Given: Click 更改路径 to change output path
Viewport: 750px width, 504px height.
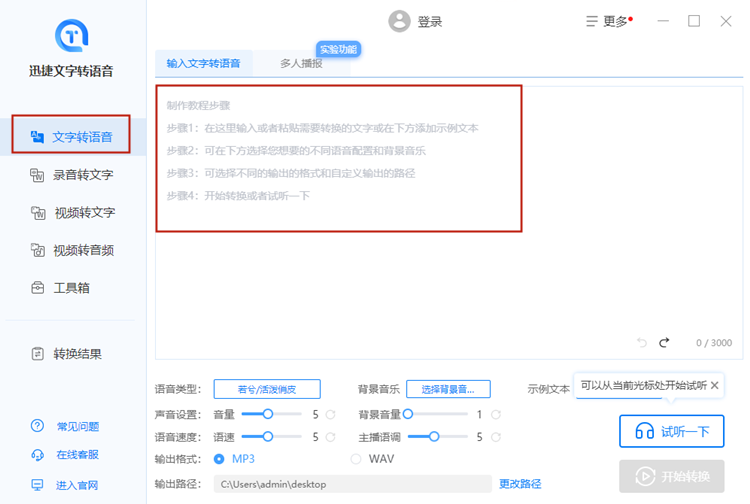Looking at the screenshot, I should [520, 484].
